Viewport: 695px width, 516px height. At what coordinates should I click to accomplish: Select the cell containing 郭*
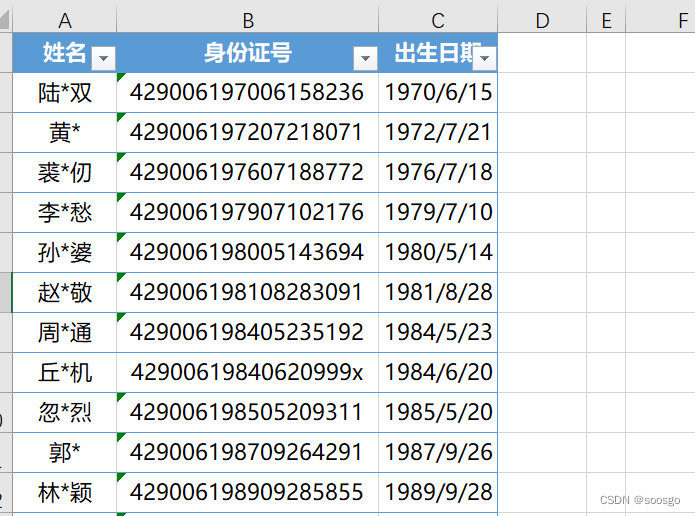[x=65, y=453]
